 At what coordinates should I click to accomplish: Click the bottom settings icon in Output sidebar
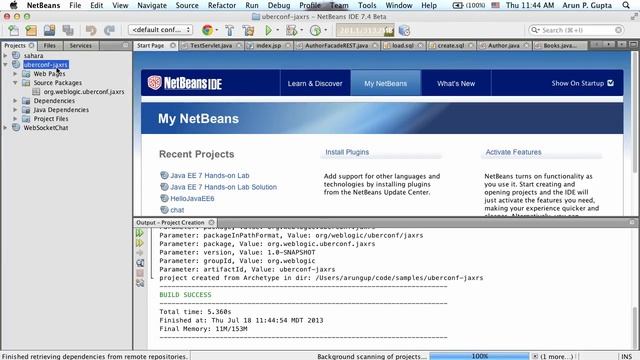[x=140, y=282]
